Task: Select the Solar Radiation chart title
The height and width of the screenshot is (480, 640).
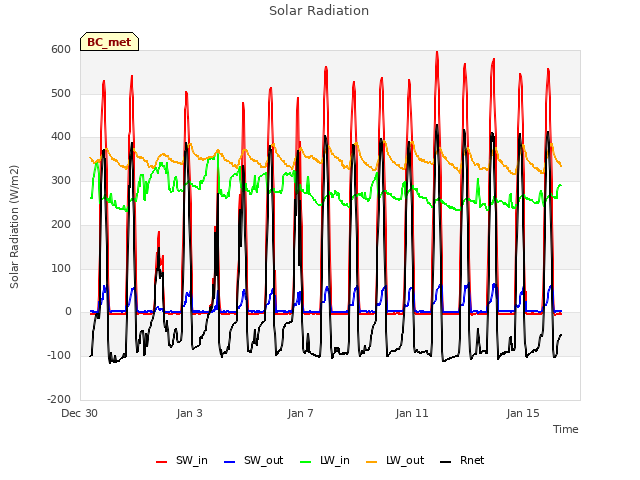Action: (319, 11)
